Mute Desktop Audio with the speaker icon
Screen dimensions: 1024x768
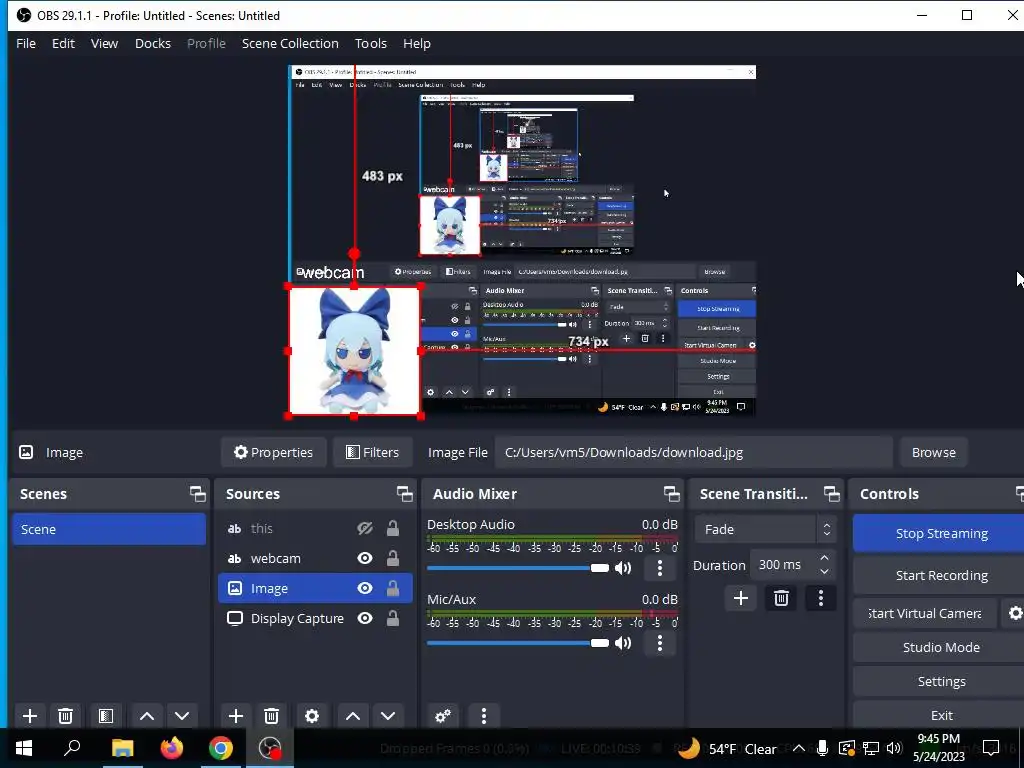623,568
